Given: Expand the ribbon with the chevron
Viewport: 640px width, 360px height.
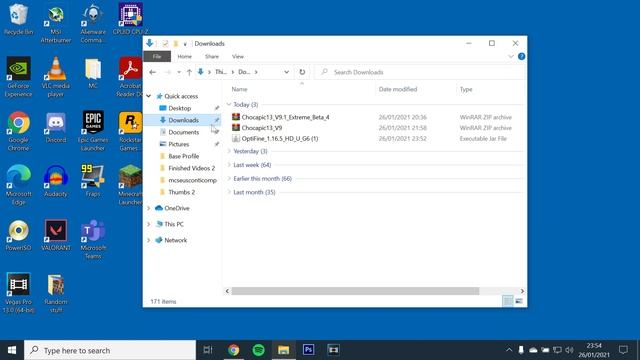Looking at the screenshot, I should [511, 56].
